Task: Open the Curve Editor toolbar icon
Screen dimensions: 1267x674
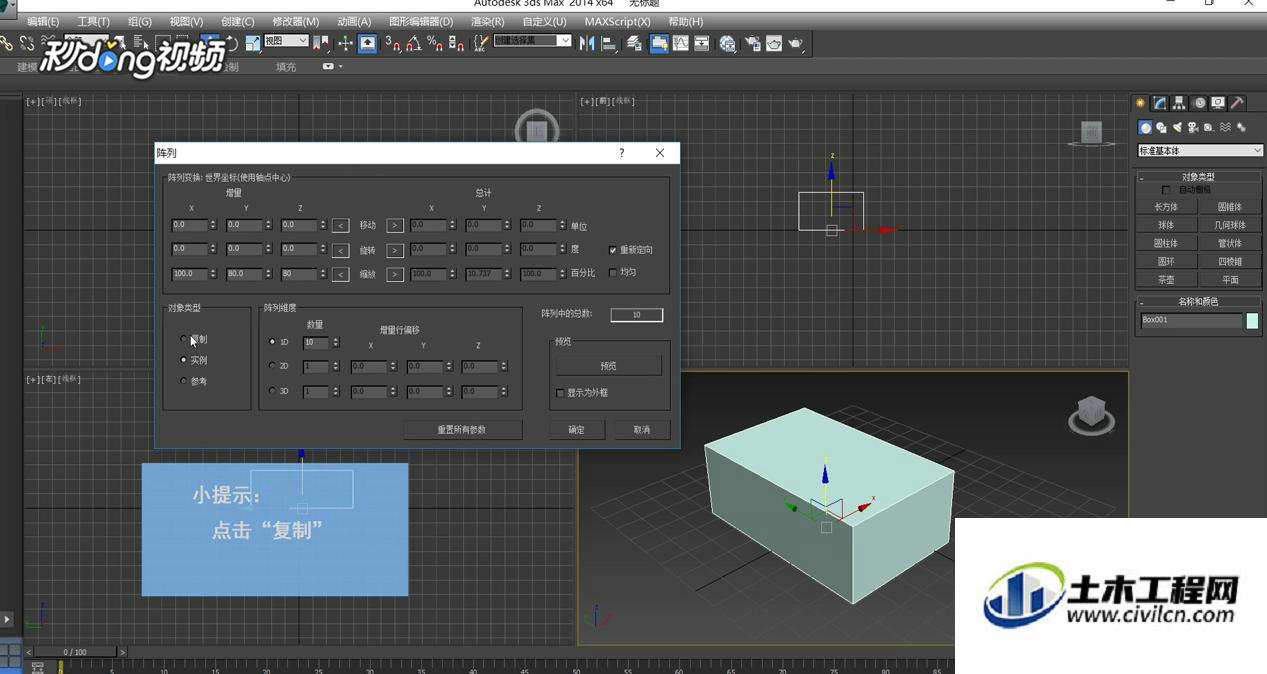Action: click(680, 43)
